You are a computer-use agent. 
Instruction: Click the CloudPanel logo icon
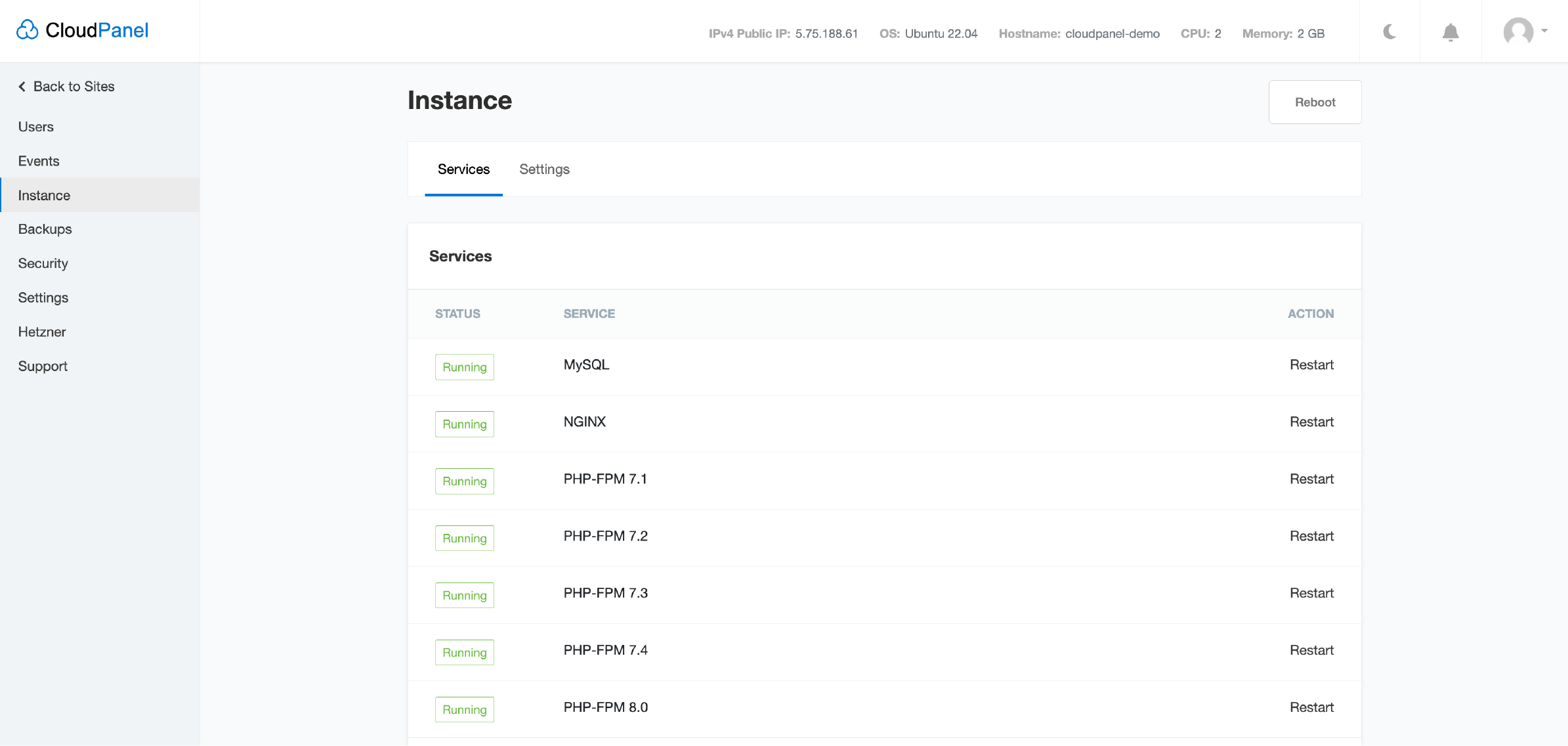click(x=27, y=29)
